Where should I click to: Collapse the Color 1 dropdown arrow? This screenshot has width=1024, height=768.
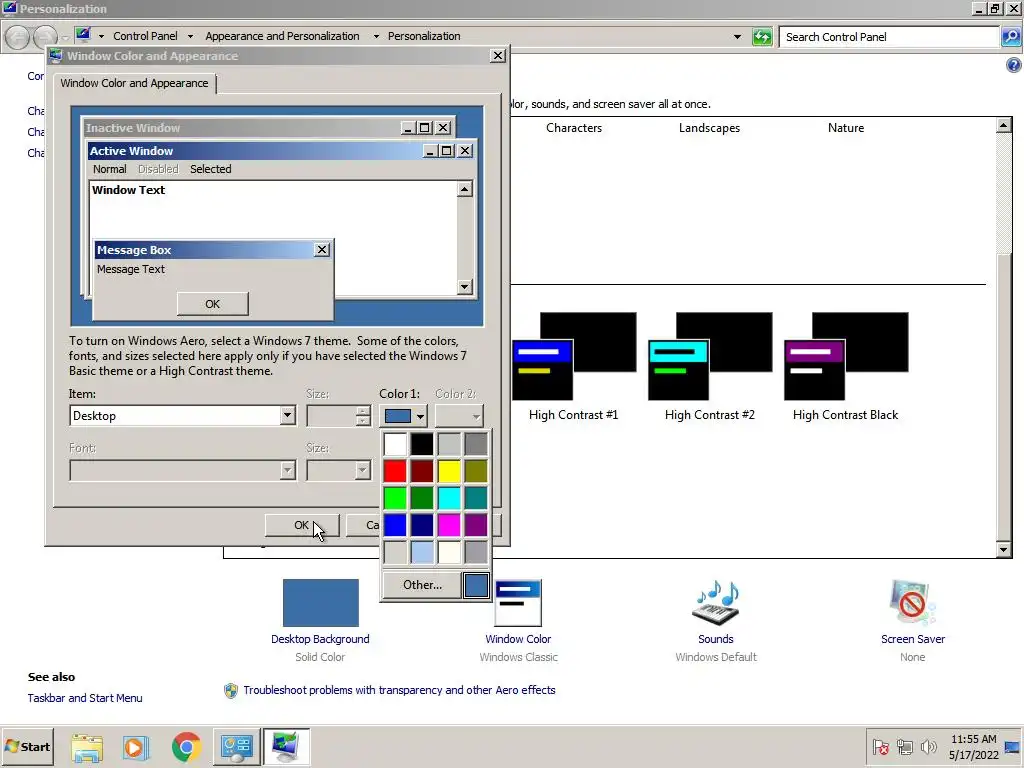(420, 415)
